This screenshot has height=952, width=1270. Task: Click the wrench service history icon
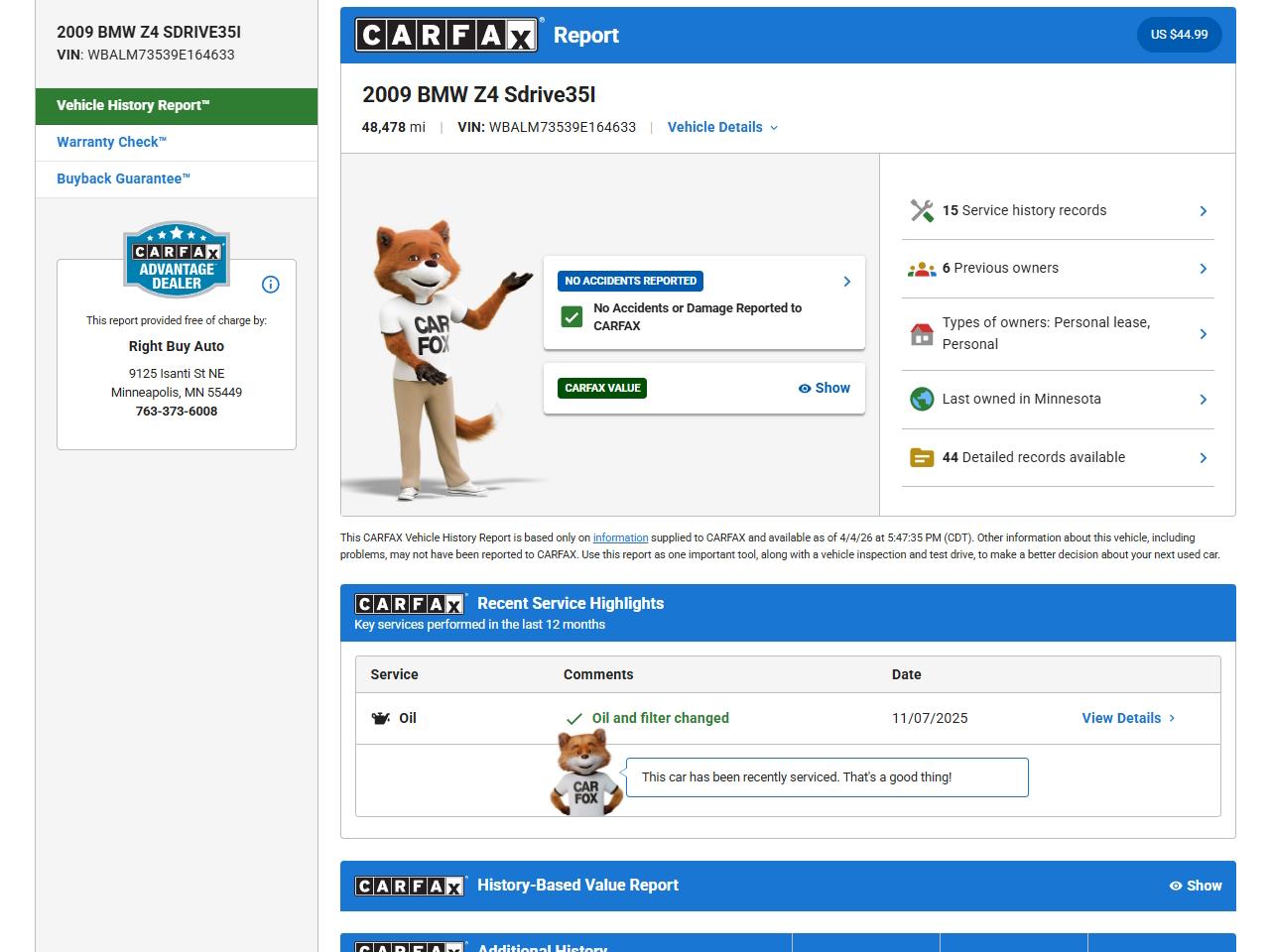pos(922,210)
